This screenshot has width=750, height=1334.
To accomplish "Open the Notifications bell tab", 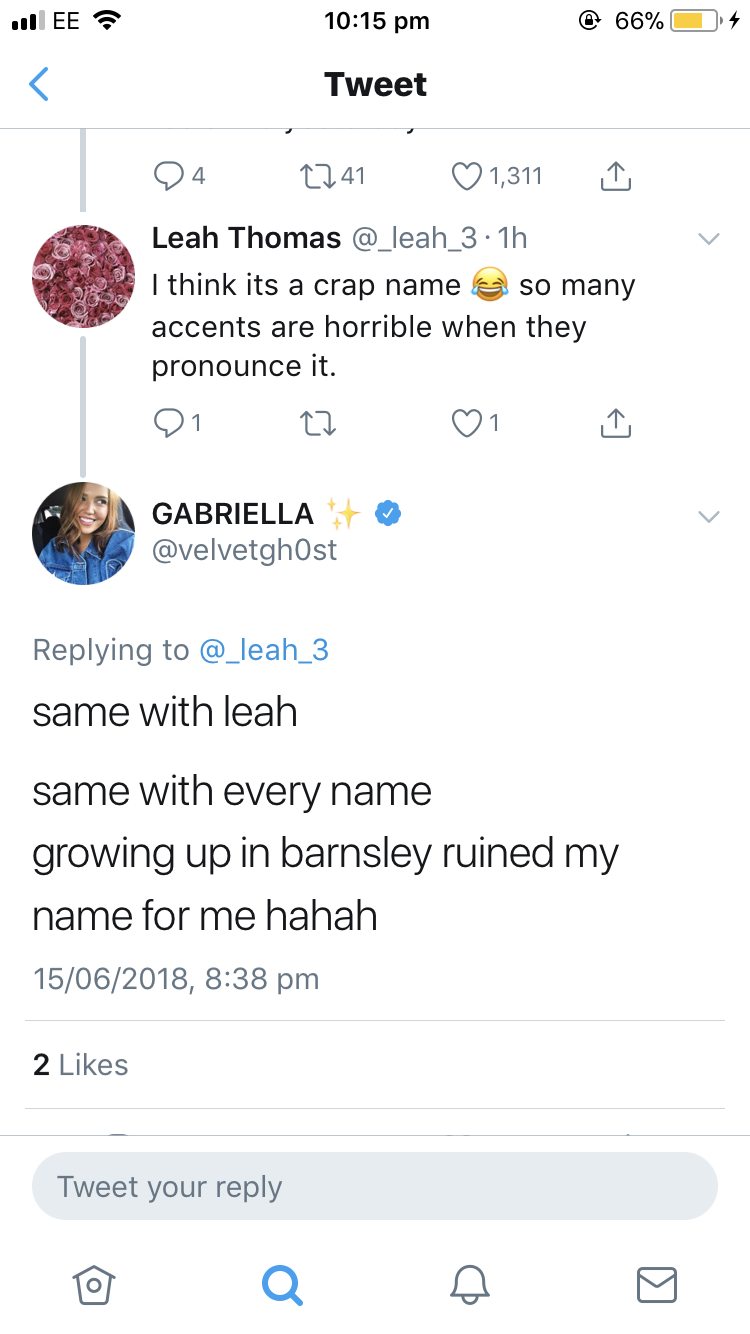I will point(469,1284).
